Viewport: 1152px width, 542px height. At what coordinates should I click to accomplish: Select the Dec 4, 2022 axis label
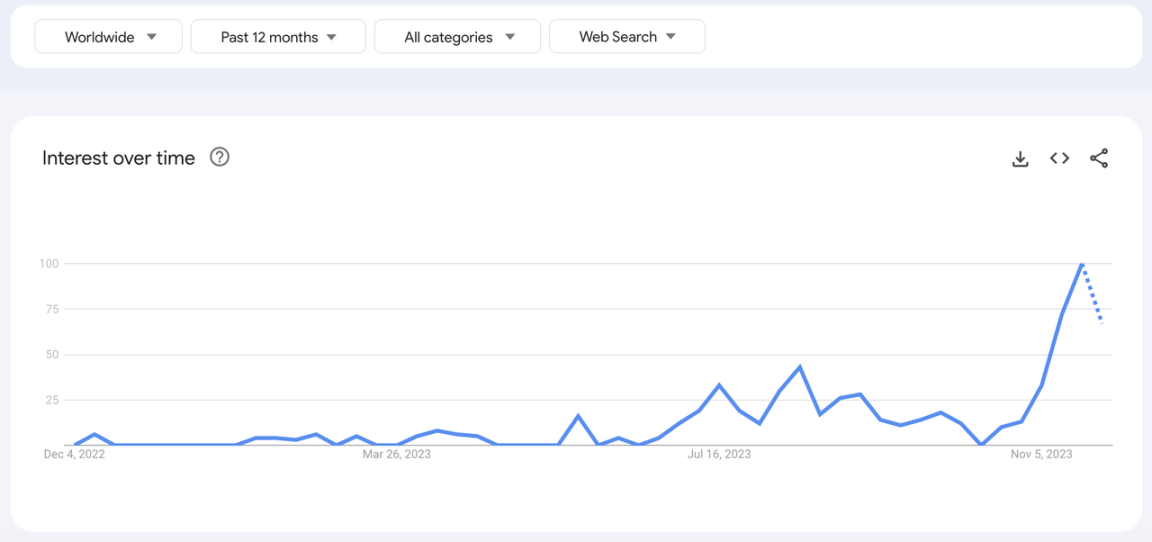pos(74,454)
